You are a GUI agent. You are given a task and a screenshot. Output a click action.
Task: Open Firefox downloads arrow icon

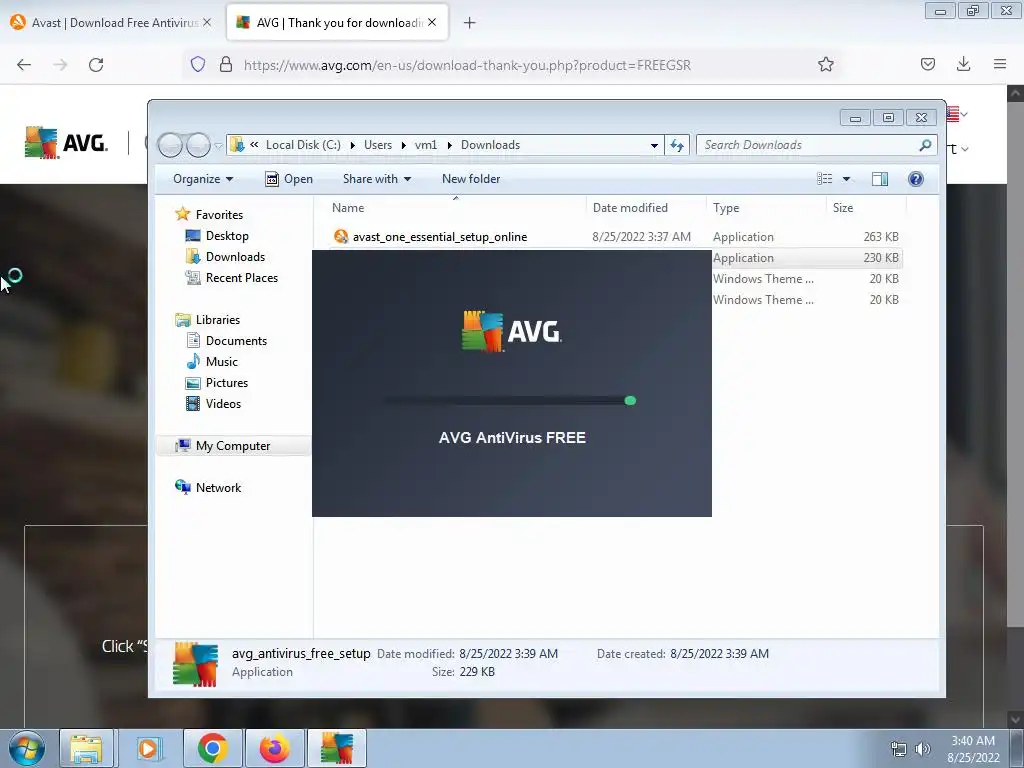(x=963, y=64)
